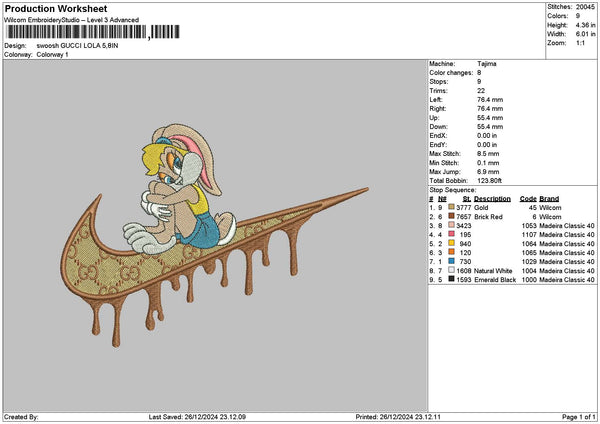Click the 'Natural White' description text
The image size is (600, 424).
pyautogui.click(x=493, y=271)
